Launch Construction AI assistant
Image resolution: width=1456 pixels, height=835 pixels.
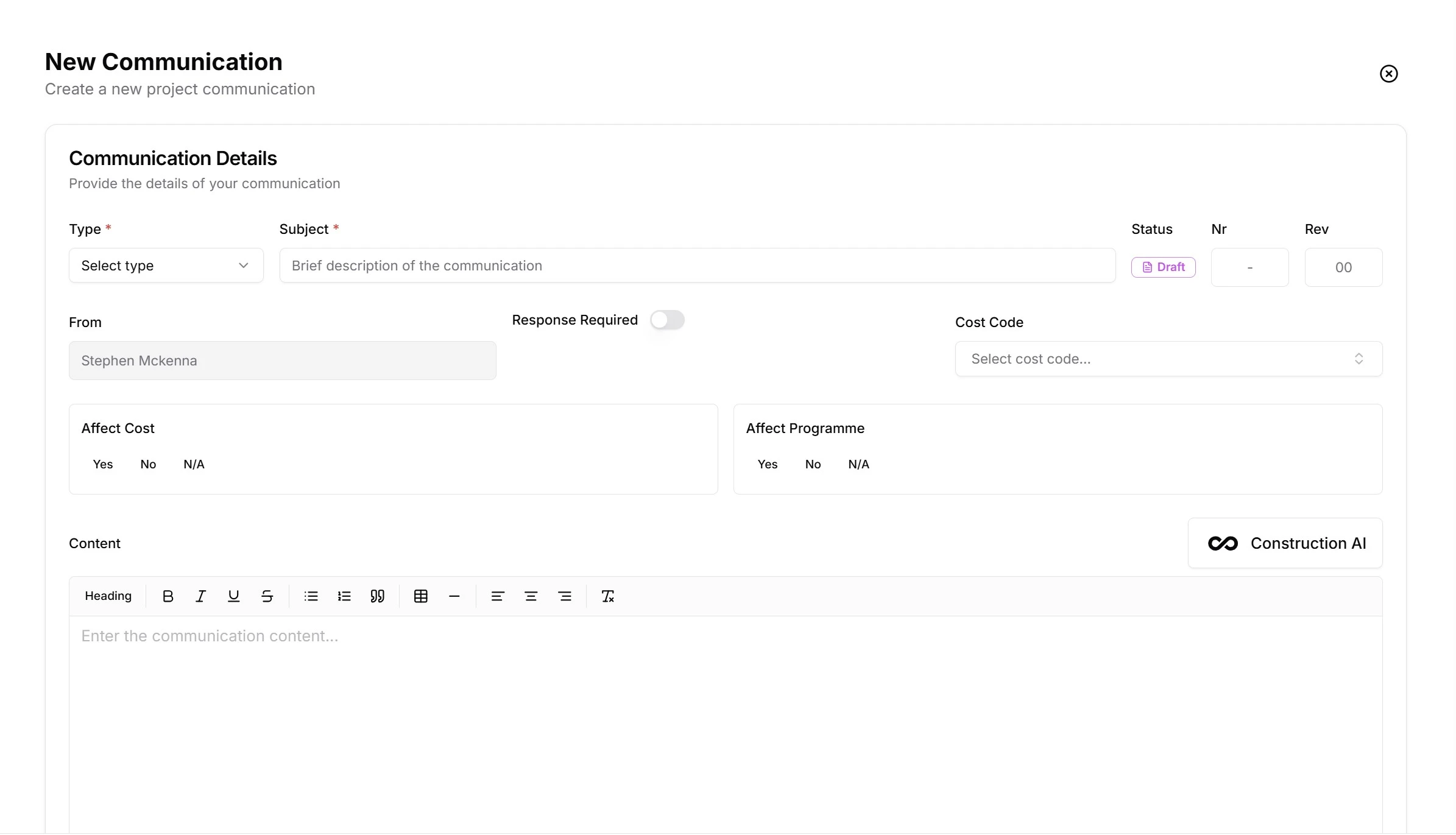point(1284,543)
